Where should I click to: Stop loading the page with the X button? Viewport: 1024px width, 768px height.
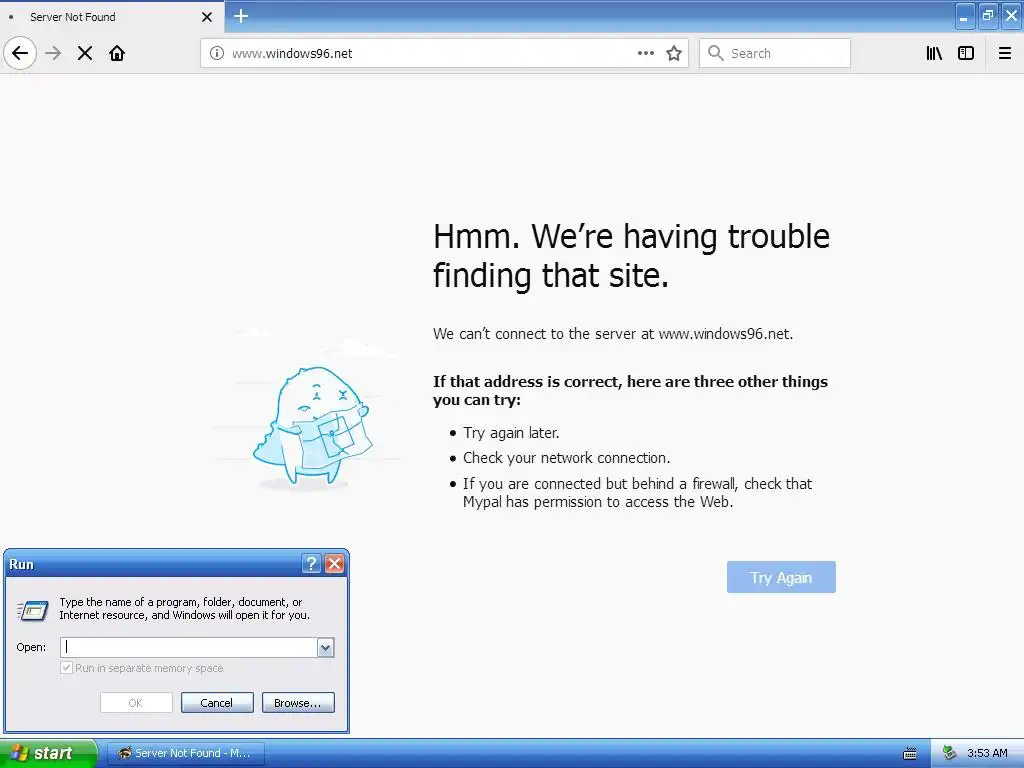click(x=85, y=54)
